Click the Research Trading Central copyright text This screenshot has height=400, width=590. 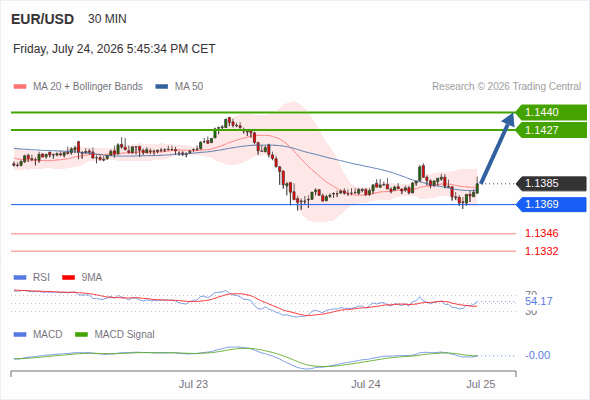click(x=506, y=87)
